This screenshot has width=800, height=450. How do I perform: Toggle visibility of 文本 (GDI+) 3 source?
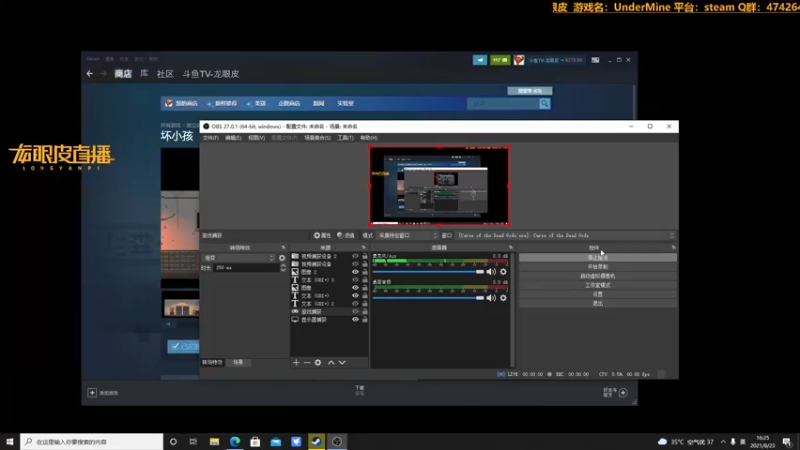[355, 280]
